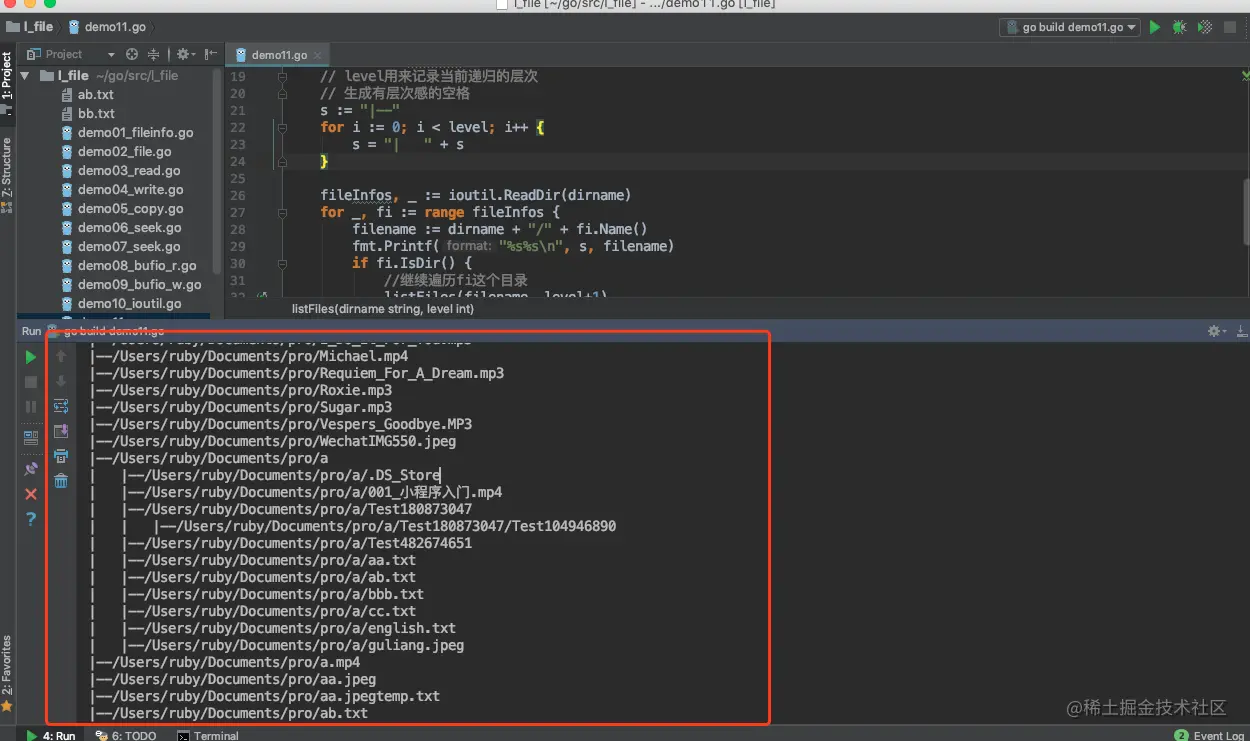This screenshot has width=1250, height=741.
Task: Click the stop square in top toolbar
Action: coord(1231,27)
